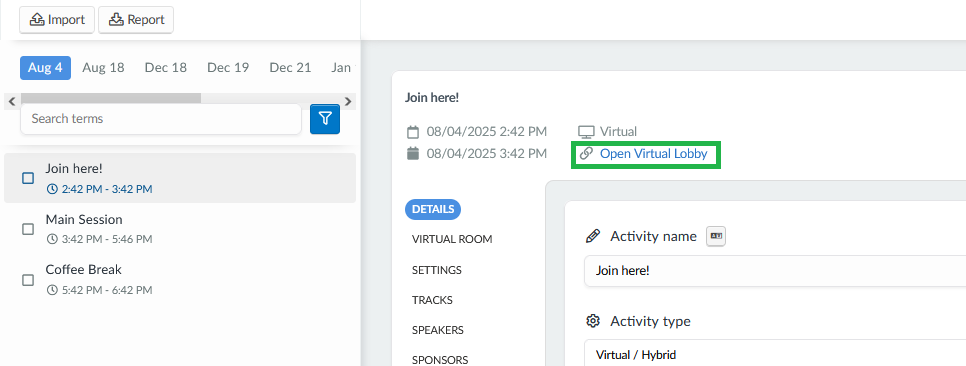Focus the Search terms input field
Image resolution: width=966 pixels, height=366 pixels.
tap(161, 119)
